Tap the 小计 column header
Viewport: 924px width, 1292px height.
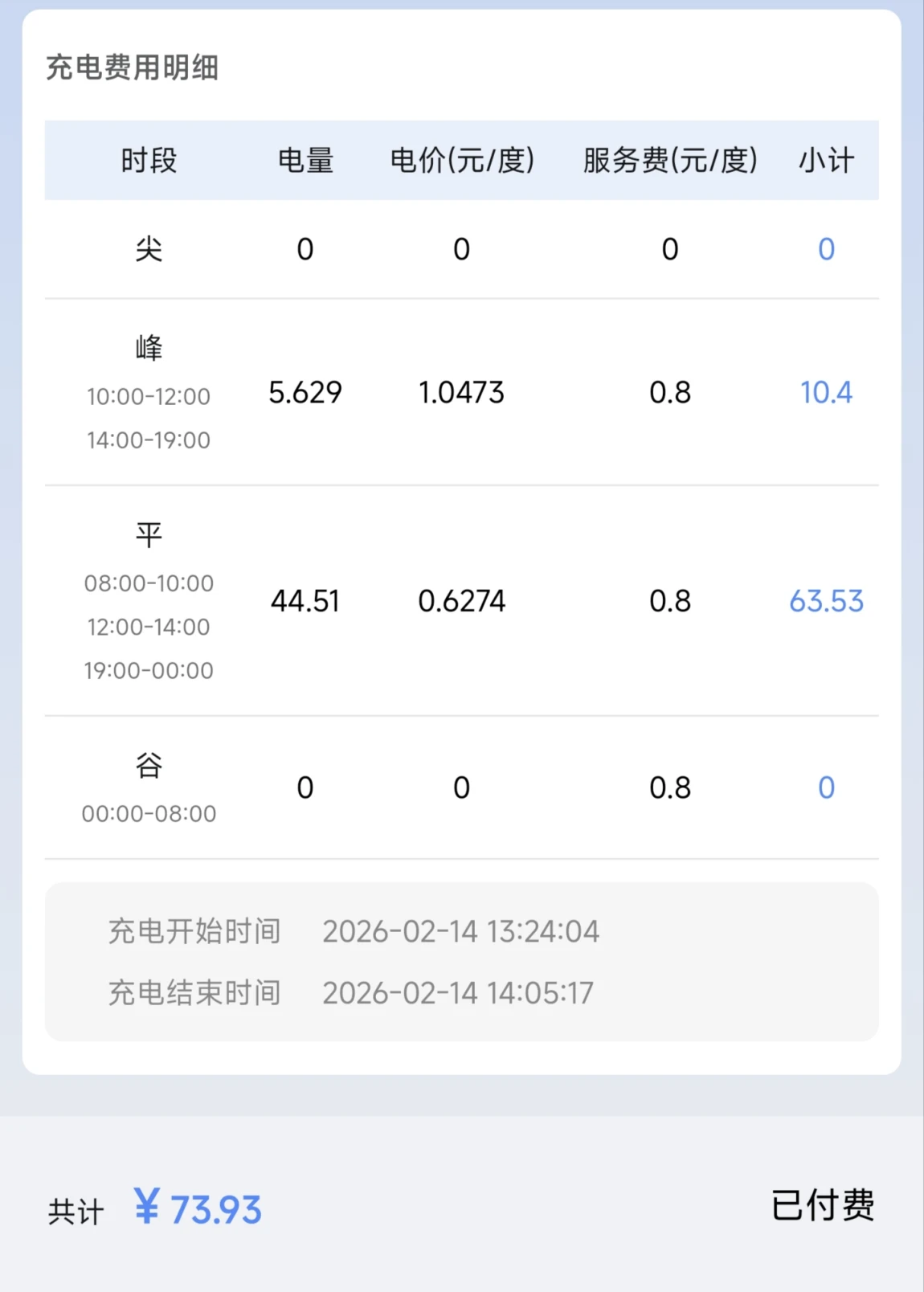pyautogui.click(x=826, y=161)
